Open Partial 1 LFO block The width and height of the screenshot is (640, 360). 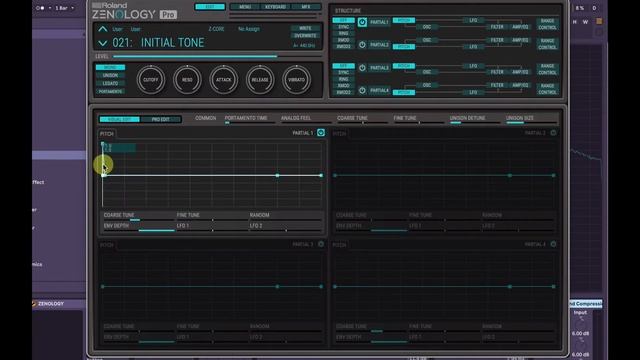pos(473,20)
